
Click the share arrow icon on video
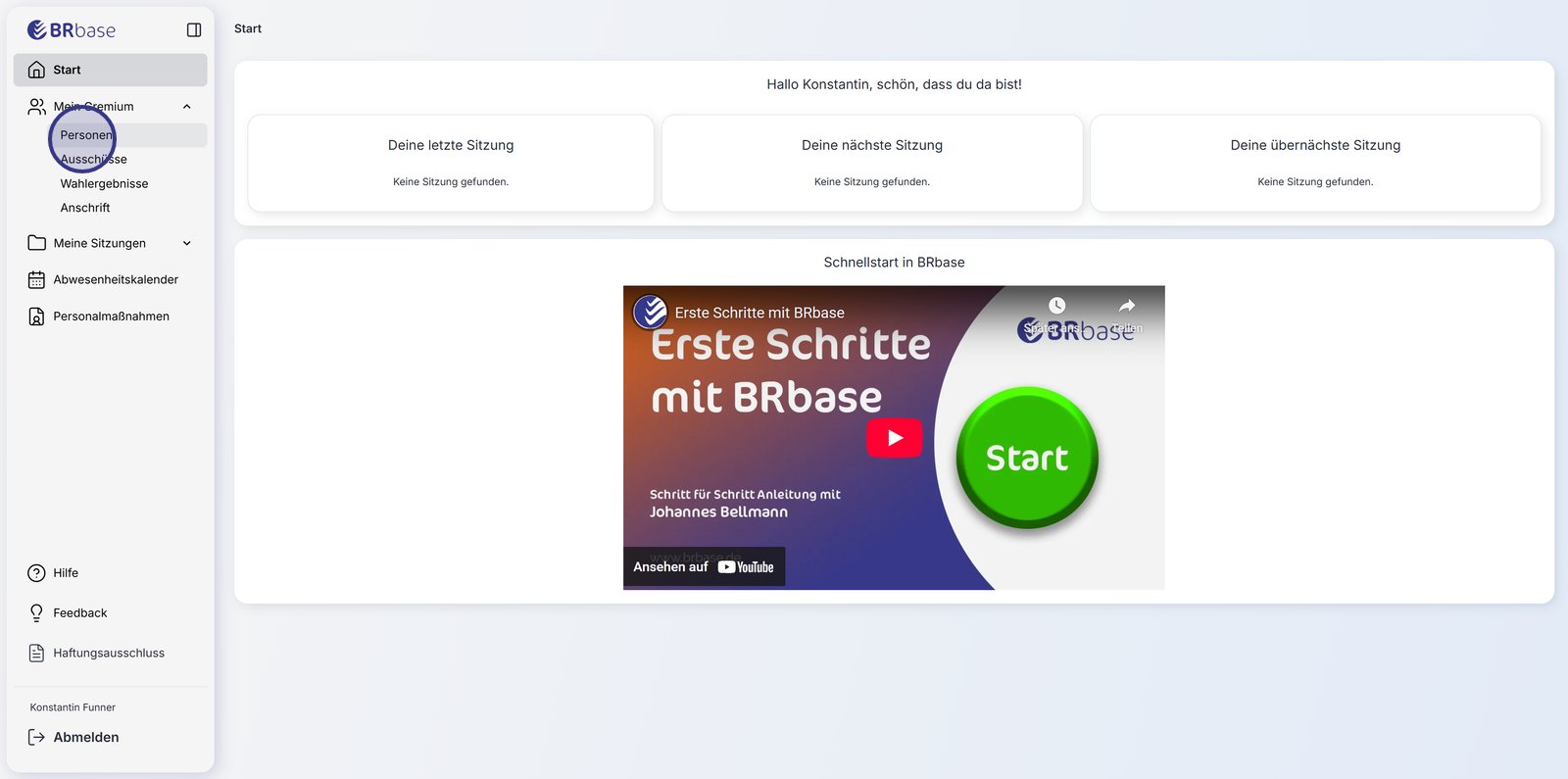point(1127,306)
